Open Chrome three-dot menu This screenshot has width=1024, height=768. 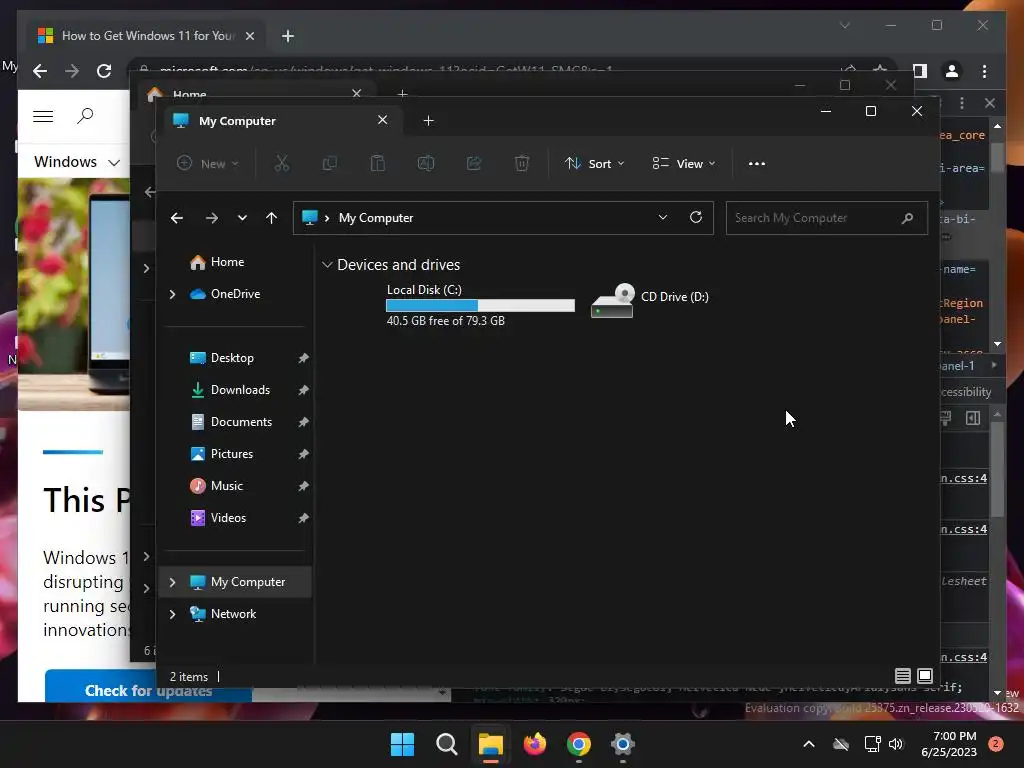pos(984,71)
